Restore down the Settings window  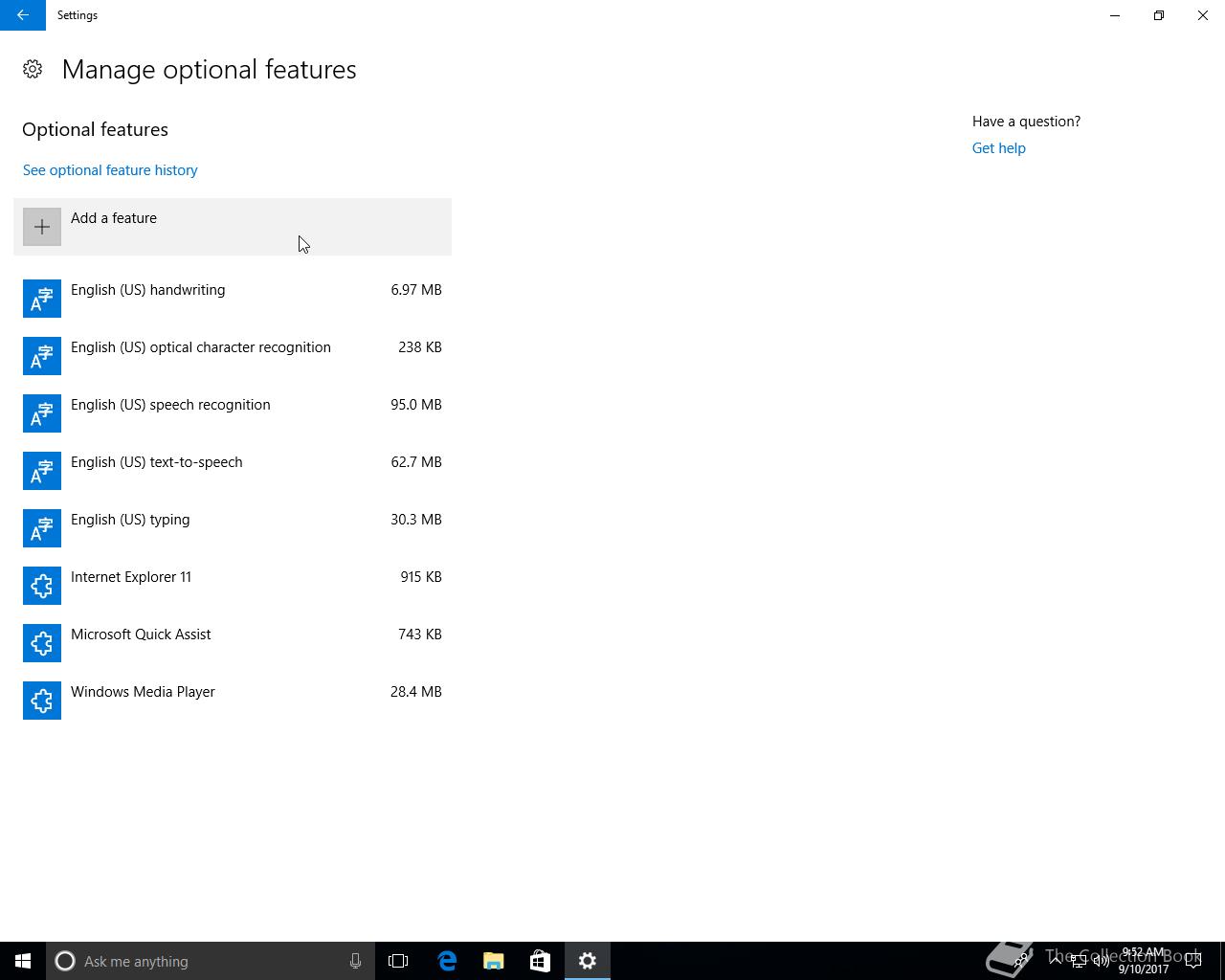1159,15
